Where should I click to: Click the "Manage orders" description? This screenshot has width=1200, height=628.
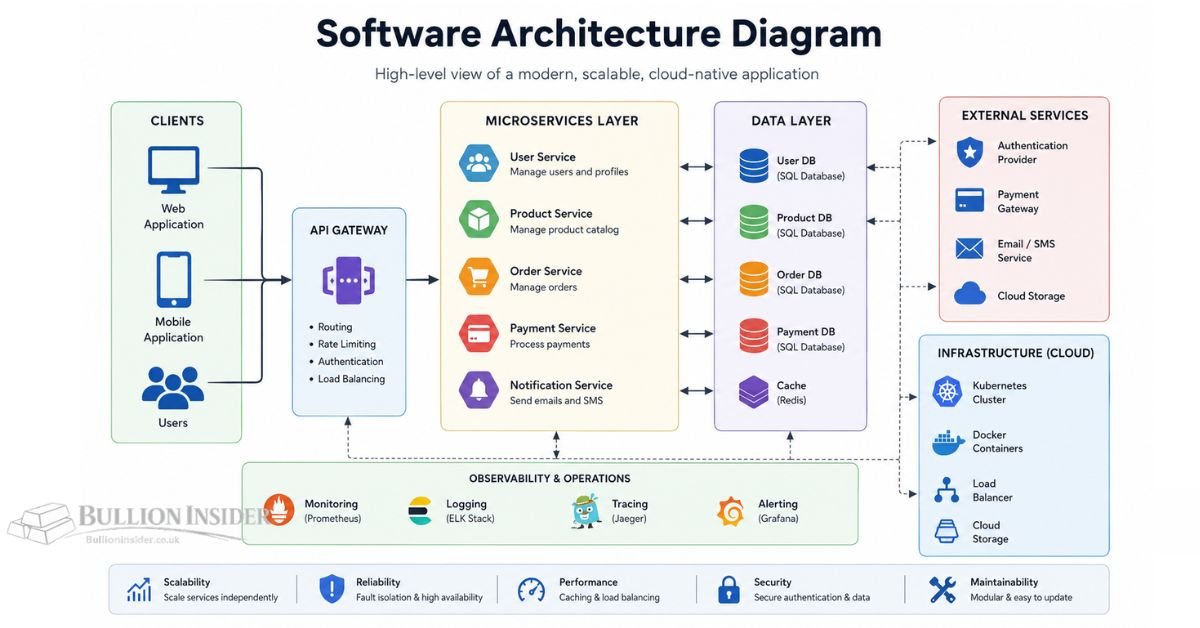point(543,287)
